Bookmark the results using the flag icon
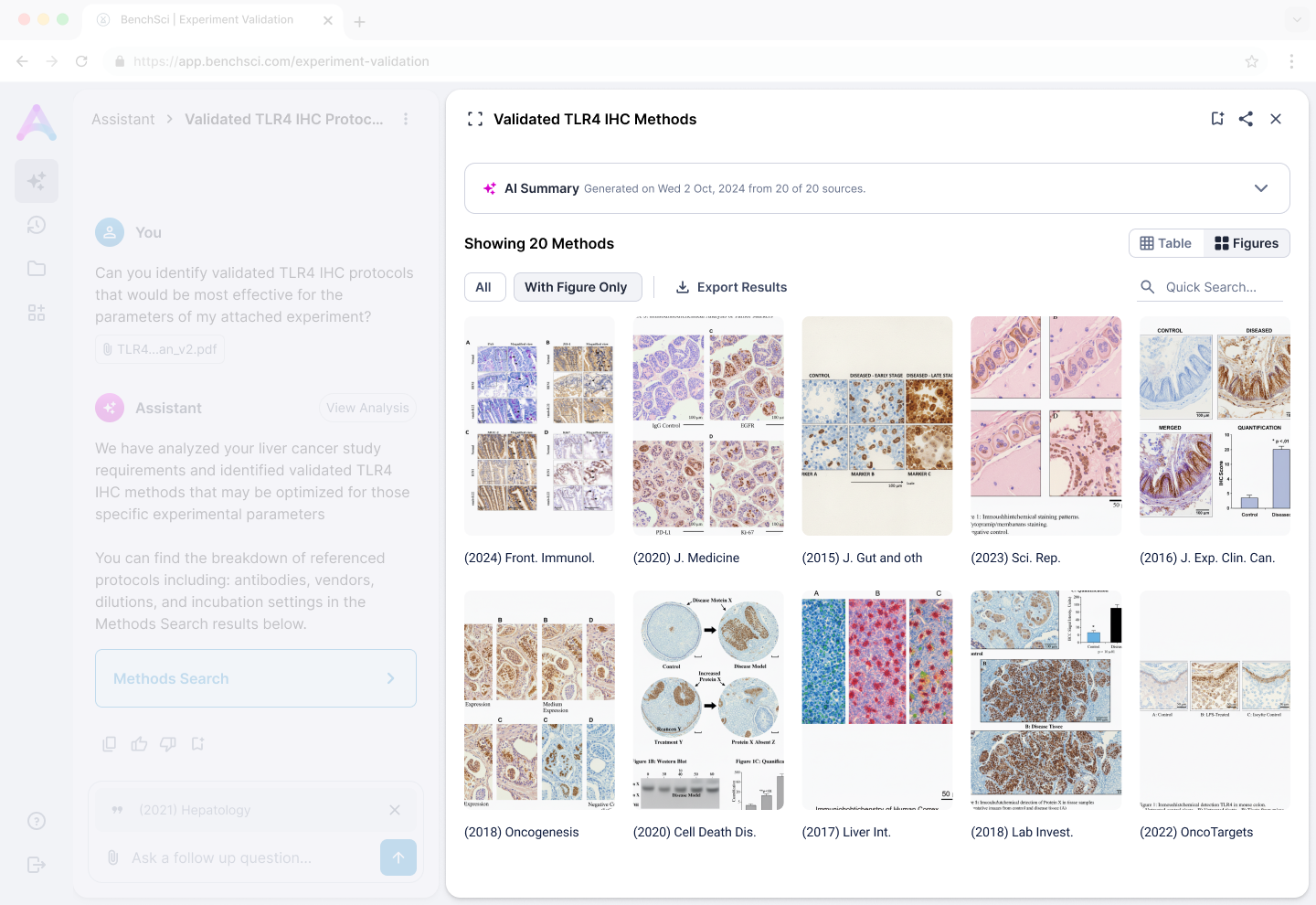This screenshot has width=1316, height=905. (x=1216, y=118)
